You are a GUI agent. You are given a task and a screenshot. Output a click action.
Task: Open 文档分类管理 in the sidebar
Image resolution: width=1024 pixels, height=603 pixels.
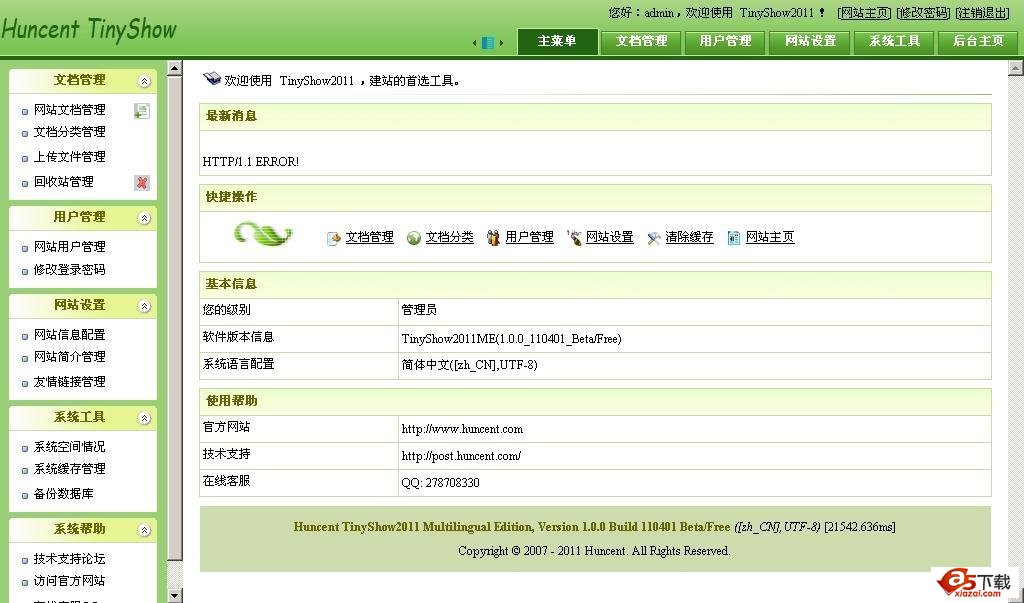[x=69, y=132]
